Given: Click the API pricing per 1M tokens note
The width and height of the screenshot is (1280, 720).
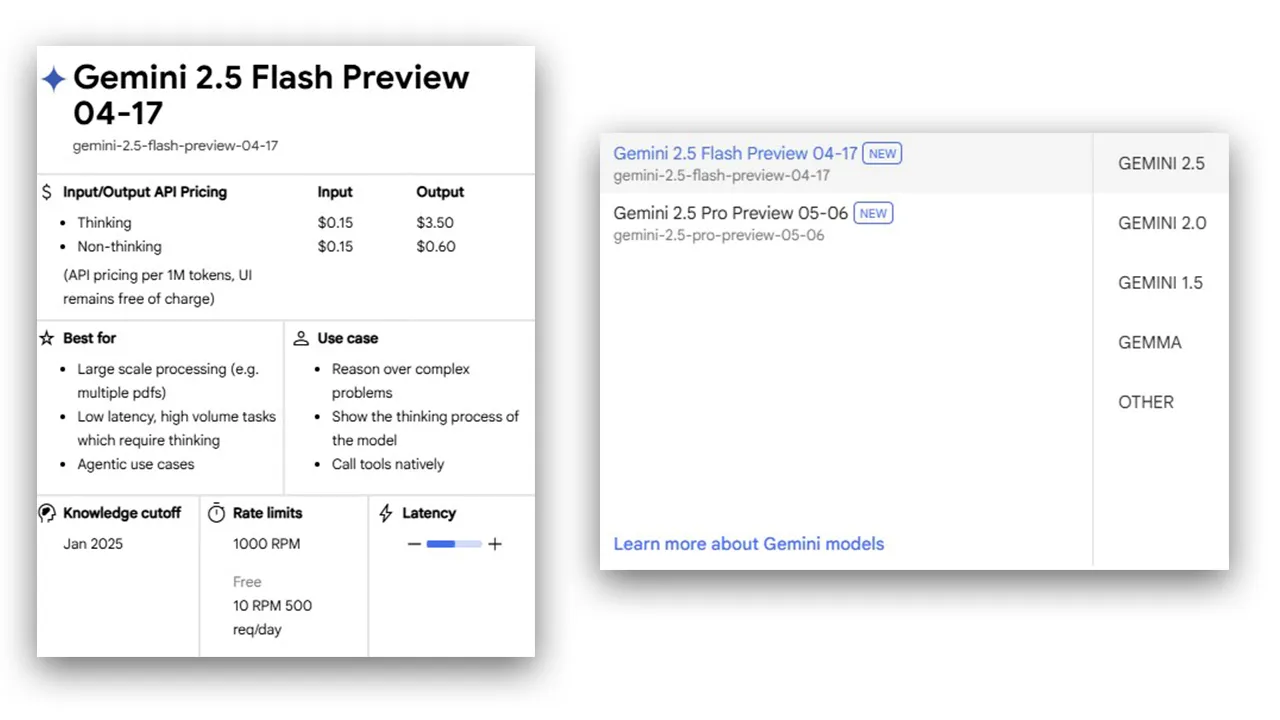Looking at the screenshot, I should point(157,287).
